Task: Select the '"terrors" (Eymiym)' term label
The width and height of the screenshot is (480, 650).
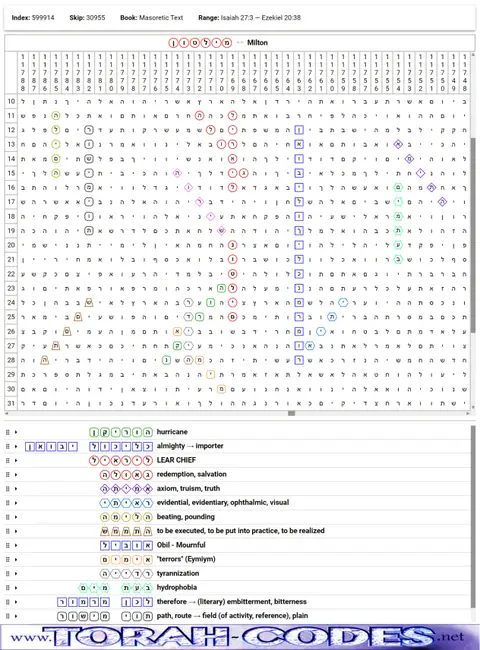Action: [186, 559]
